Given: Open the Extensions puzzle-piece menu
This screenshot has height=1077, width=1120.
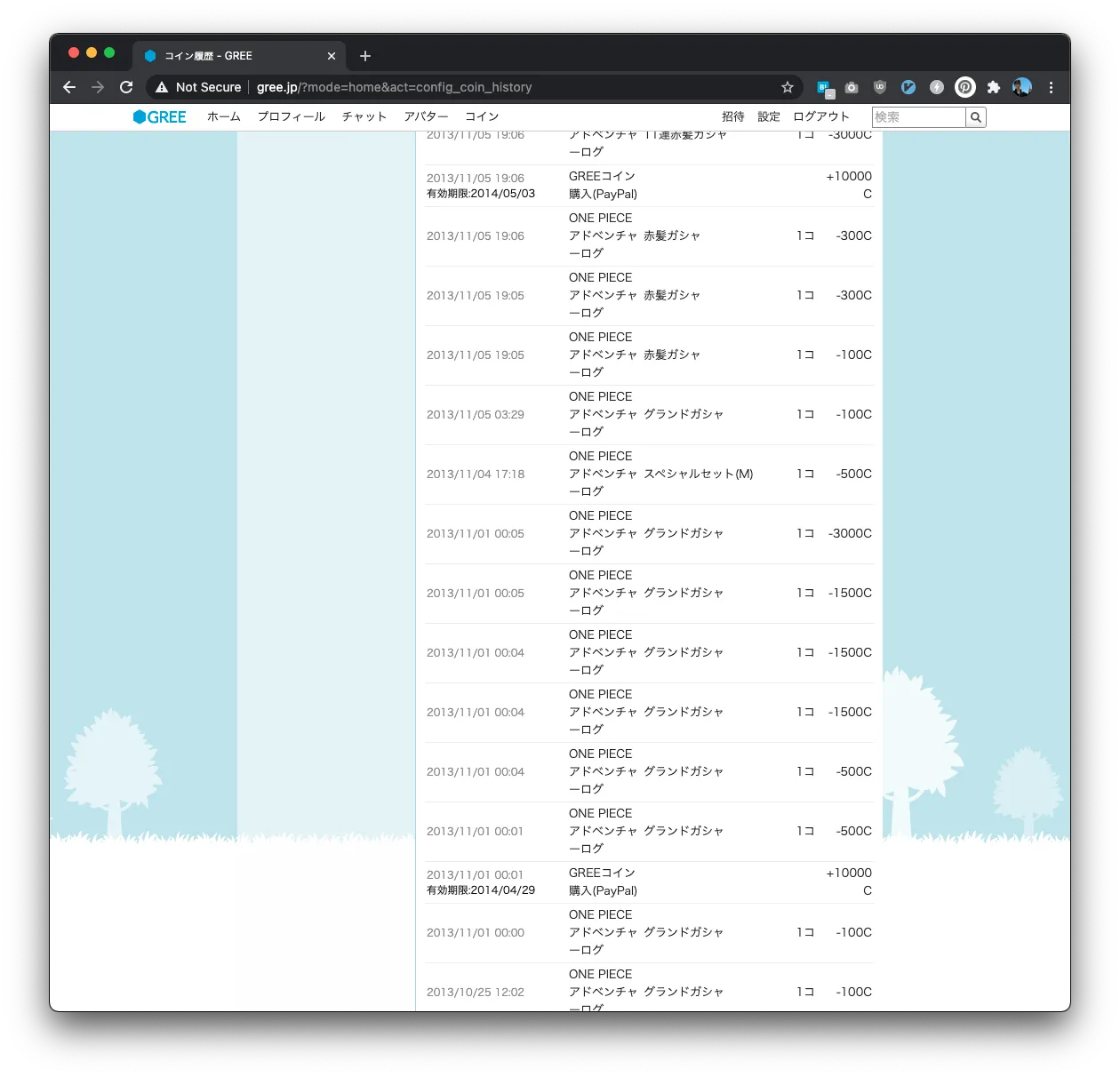Looking at the screenshot, I should coord(993,87).
